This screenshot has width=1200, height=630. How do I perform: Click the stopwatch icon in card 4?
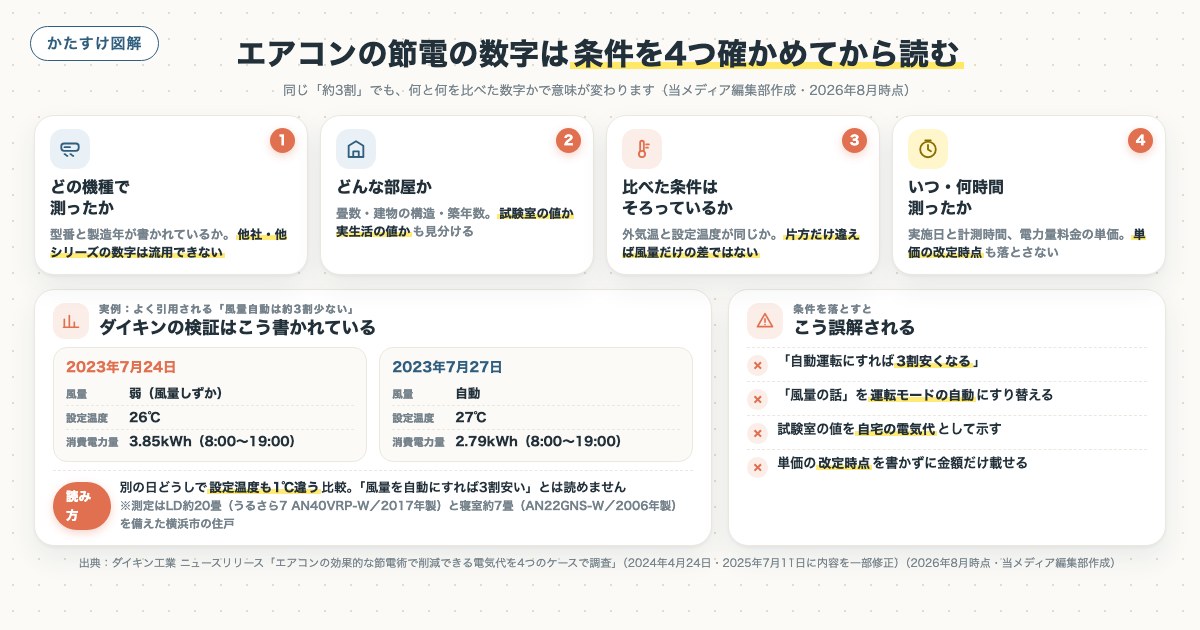coord(928,149)
